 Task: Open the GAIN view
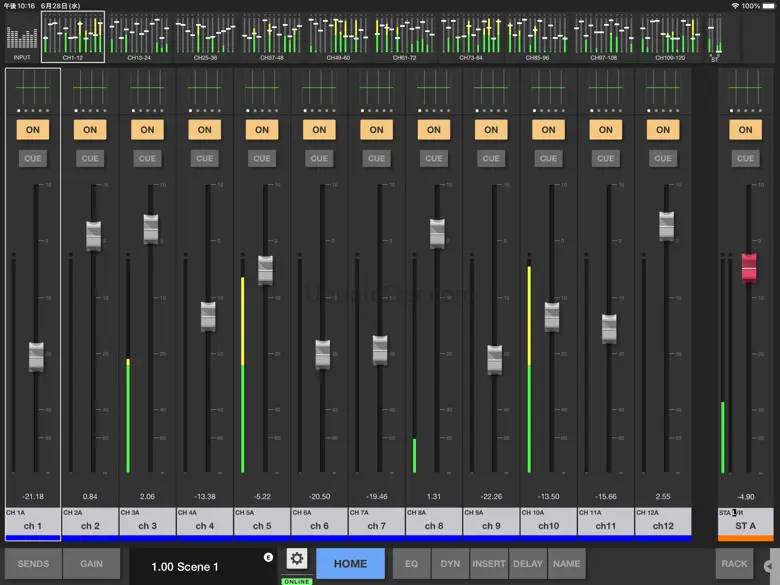(92, 564)
